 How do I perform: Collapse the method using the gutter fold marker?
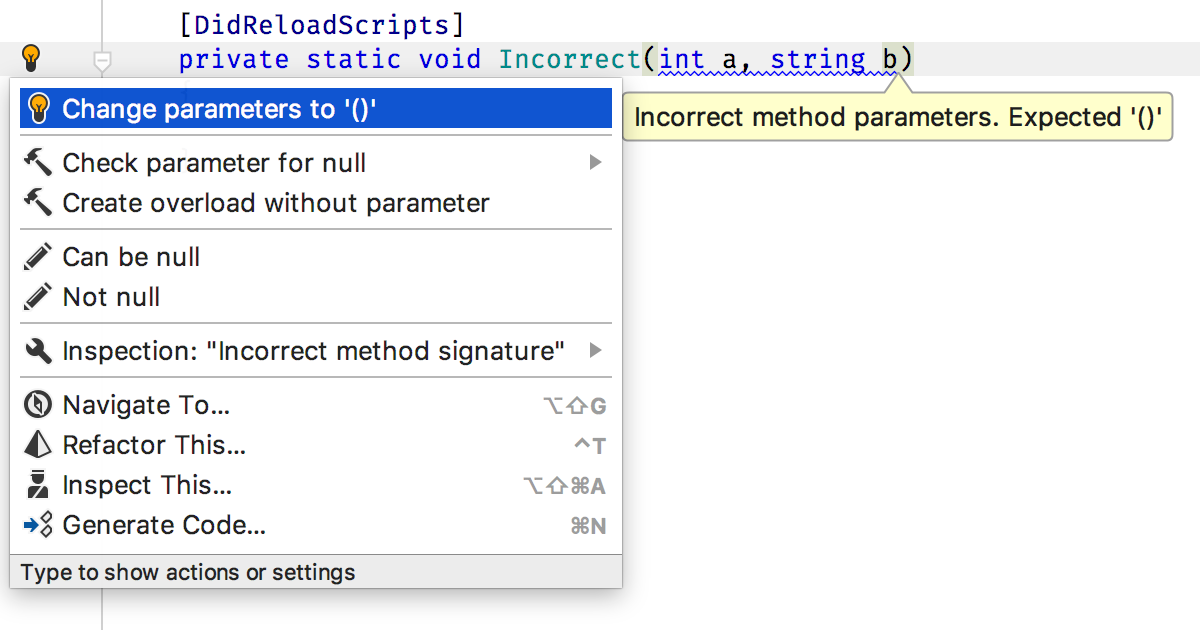[x=100, y=62]
